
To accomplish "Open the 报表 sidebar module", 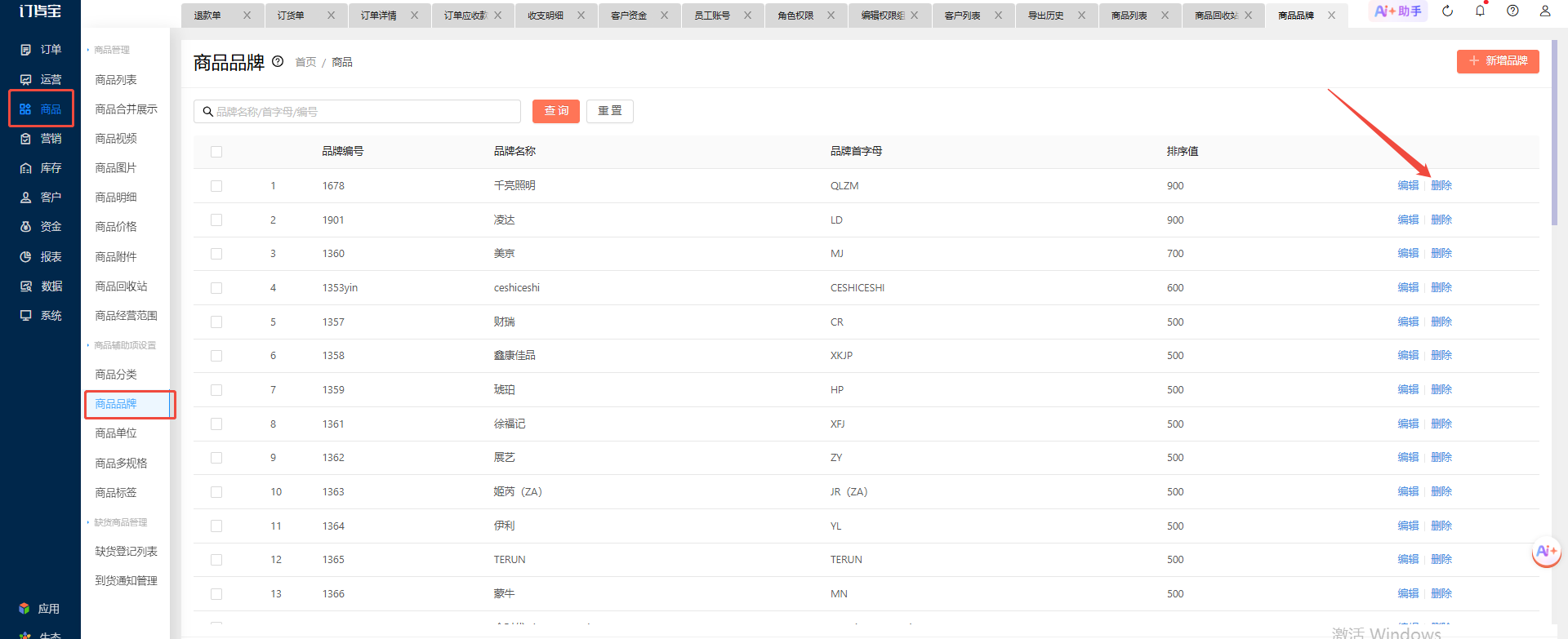I will [x=40, y=257].
